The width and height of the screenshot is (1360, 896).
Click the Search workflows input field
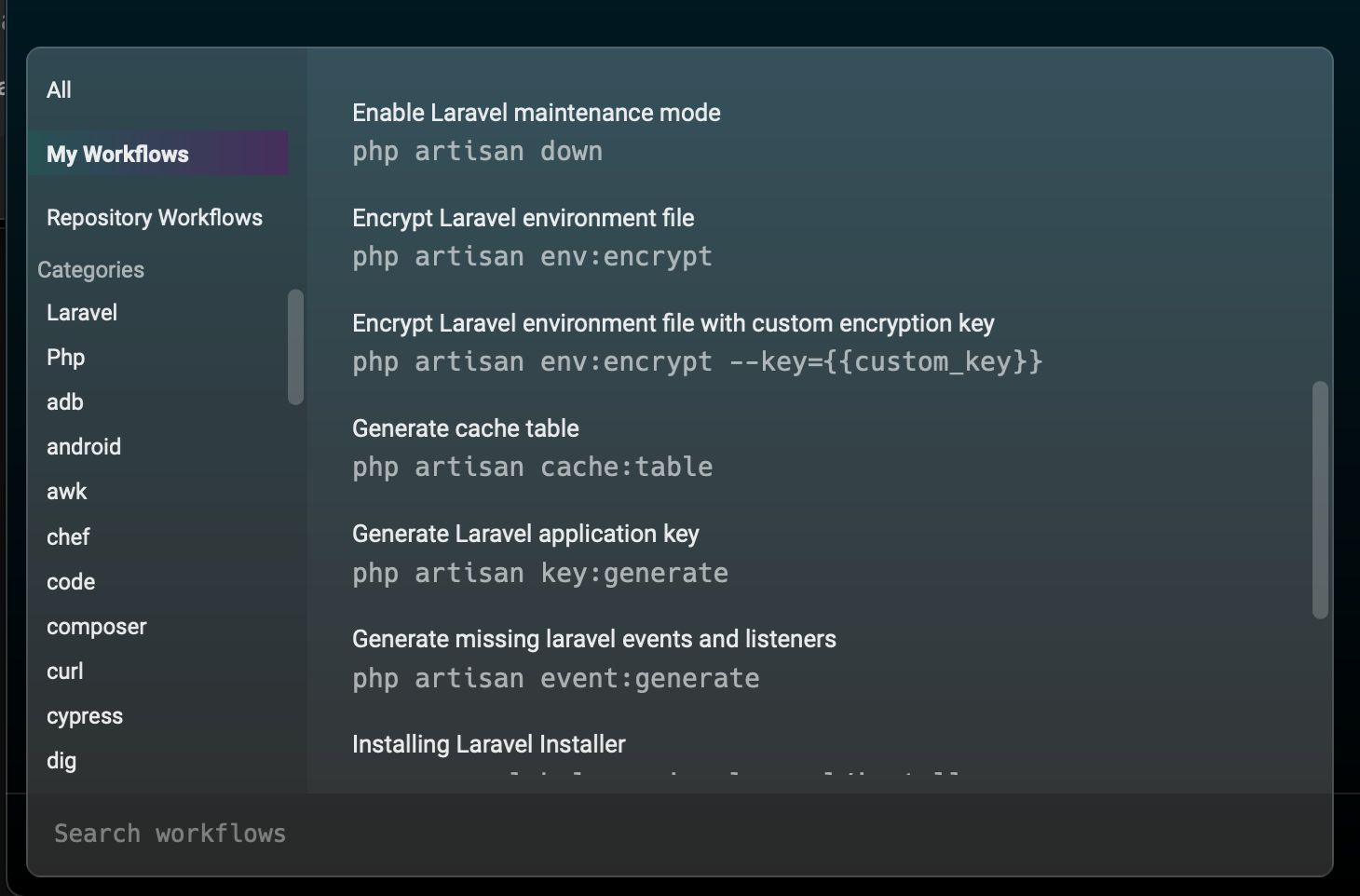[680, 834]
